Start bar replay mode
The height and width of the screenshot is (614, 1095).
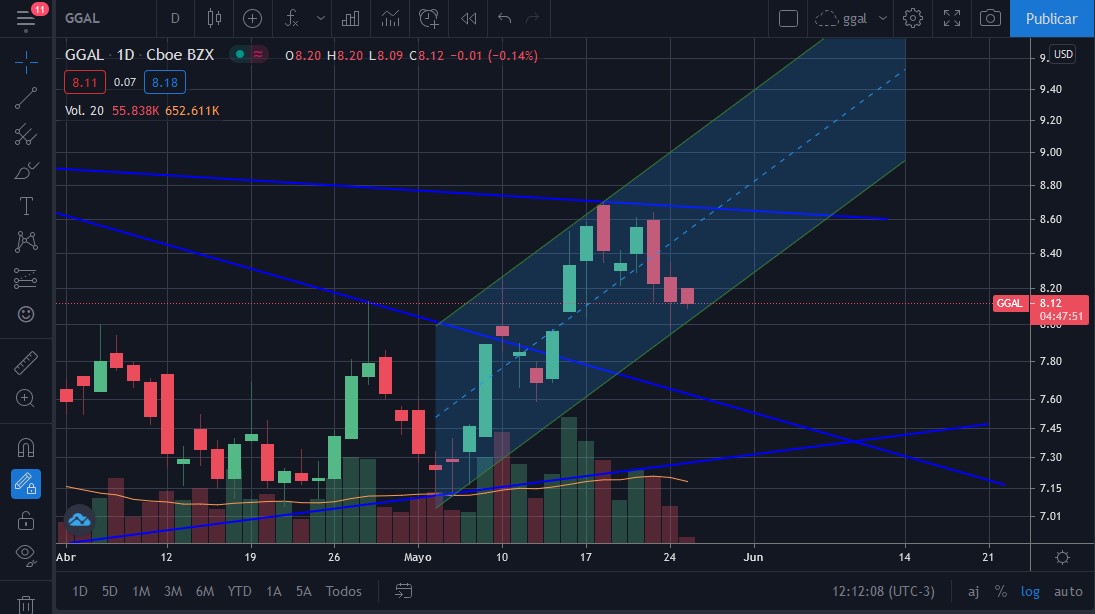click(x=469, y=19)
